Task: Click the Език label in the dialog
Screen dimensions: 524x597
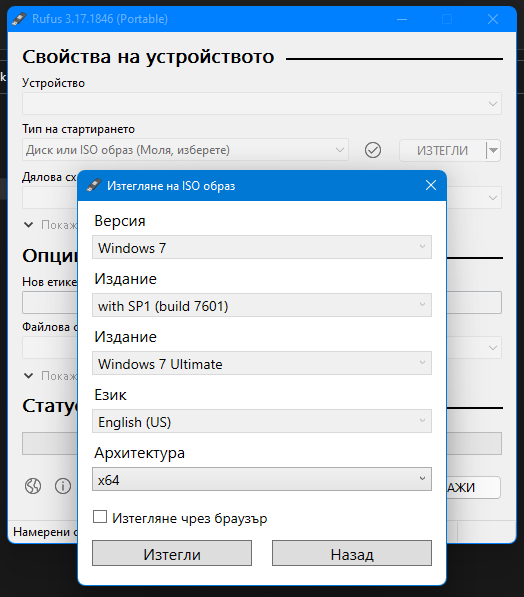Action: 110,395
